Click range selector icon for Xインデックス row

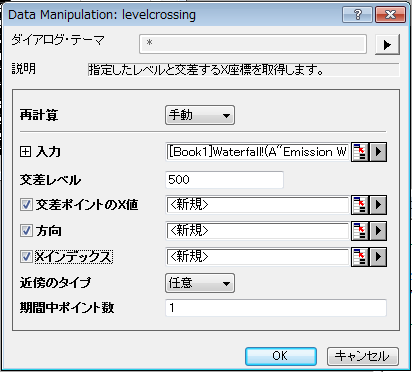click(x=360, y=257)
